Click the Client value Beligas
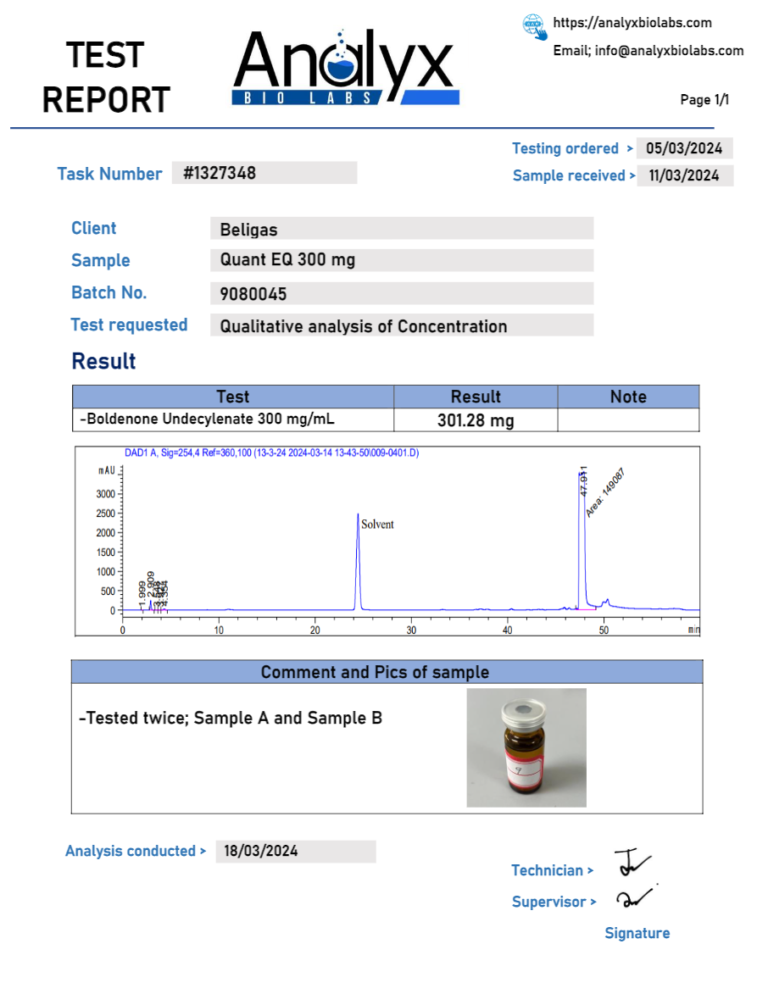This screenshot has height=994, width=768. tap(402, 229)
